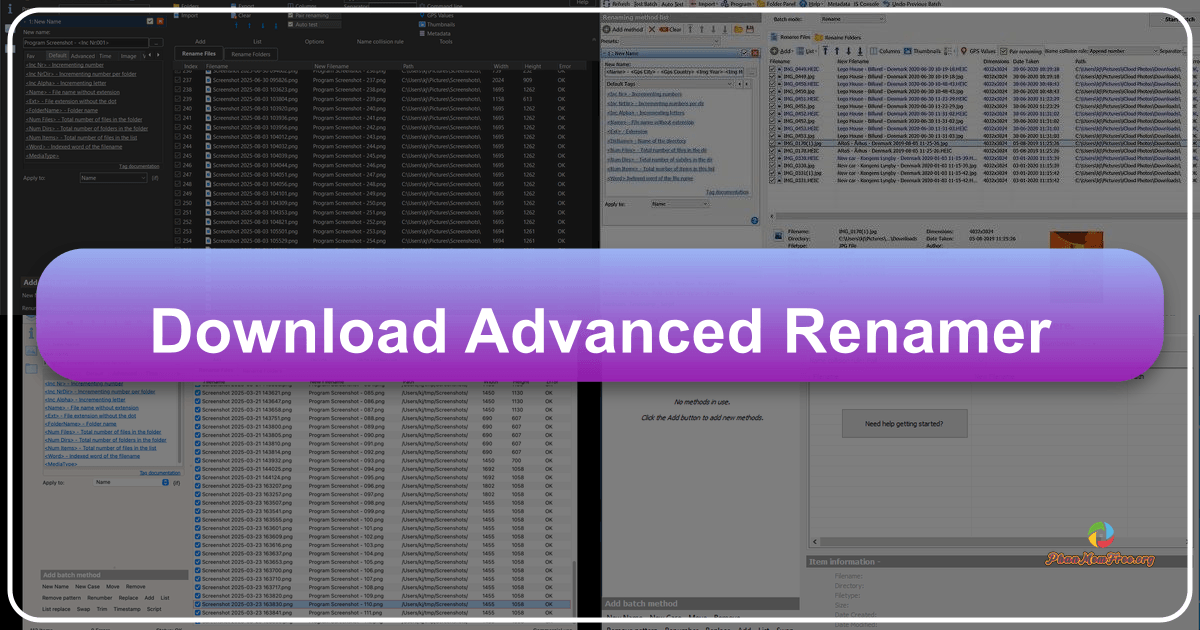Screen dimensions: 1200x630
Task: Click the save preset disk icon
Action: (750, 28)
